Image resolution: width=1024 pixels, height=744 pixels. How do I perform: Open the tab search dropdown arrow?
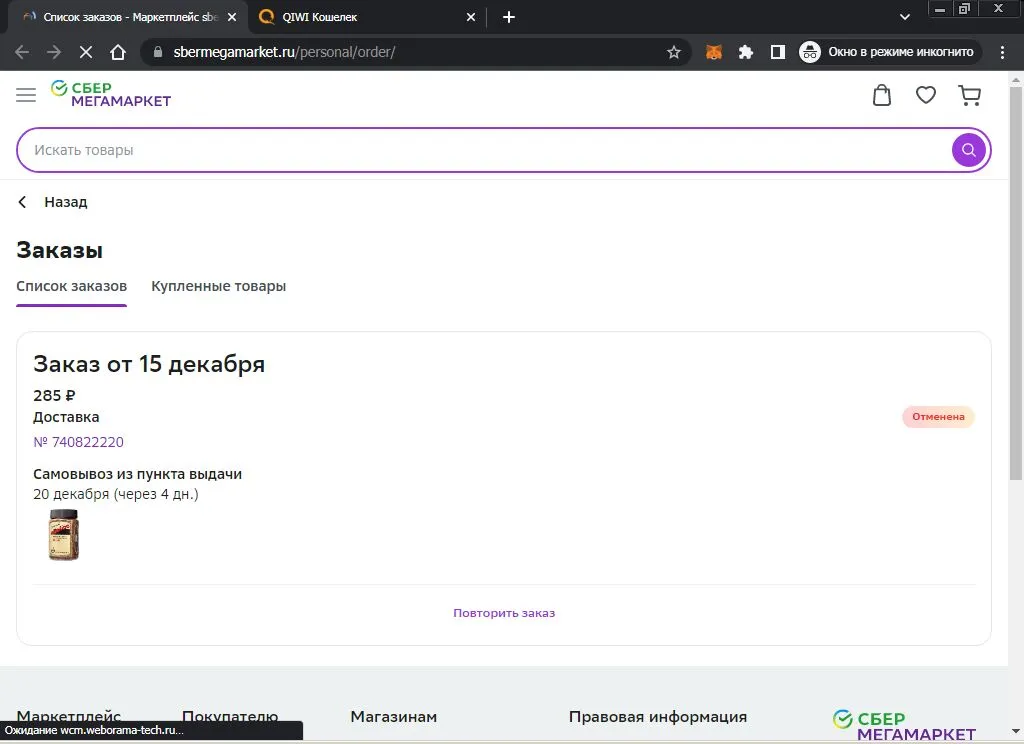coord(904,18)
